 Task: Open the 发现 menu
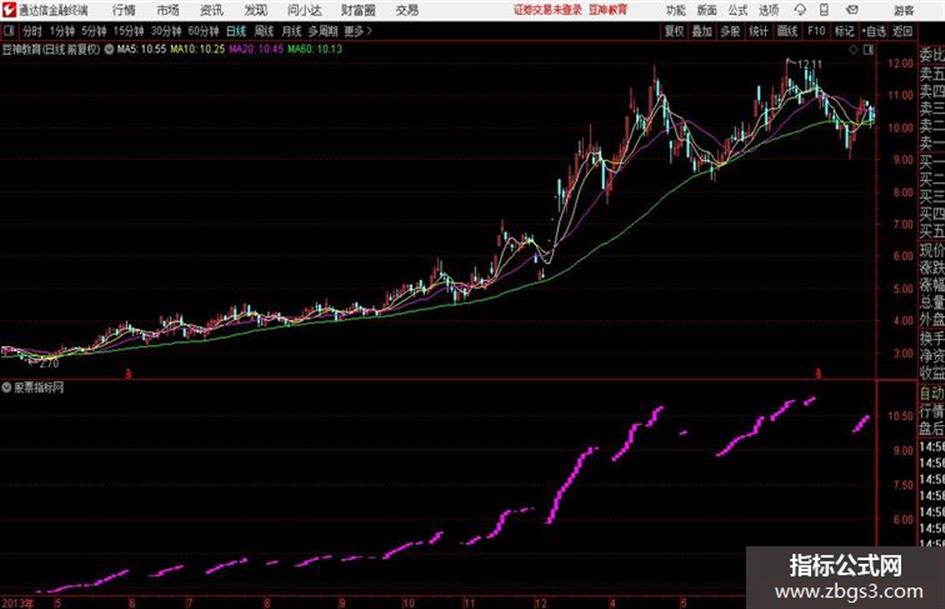(256, 10)
